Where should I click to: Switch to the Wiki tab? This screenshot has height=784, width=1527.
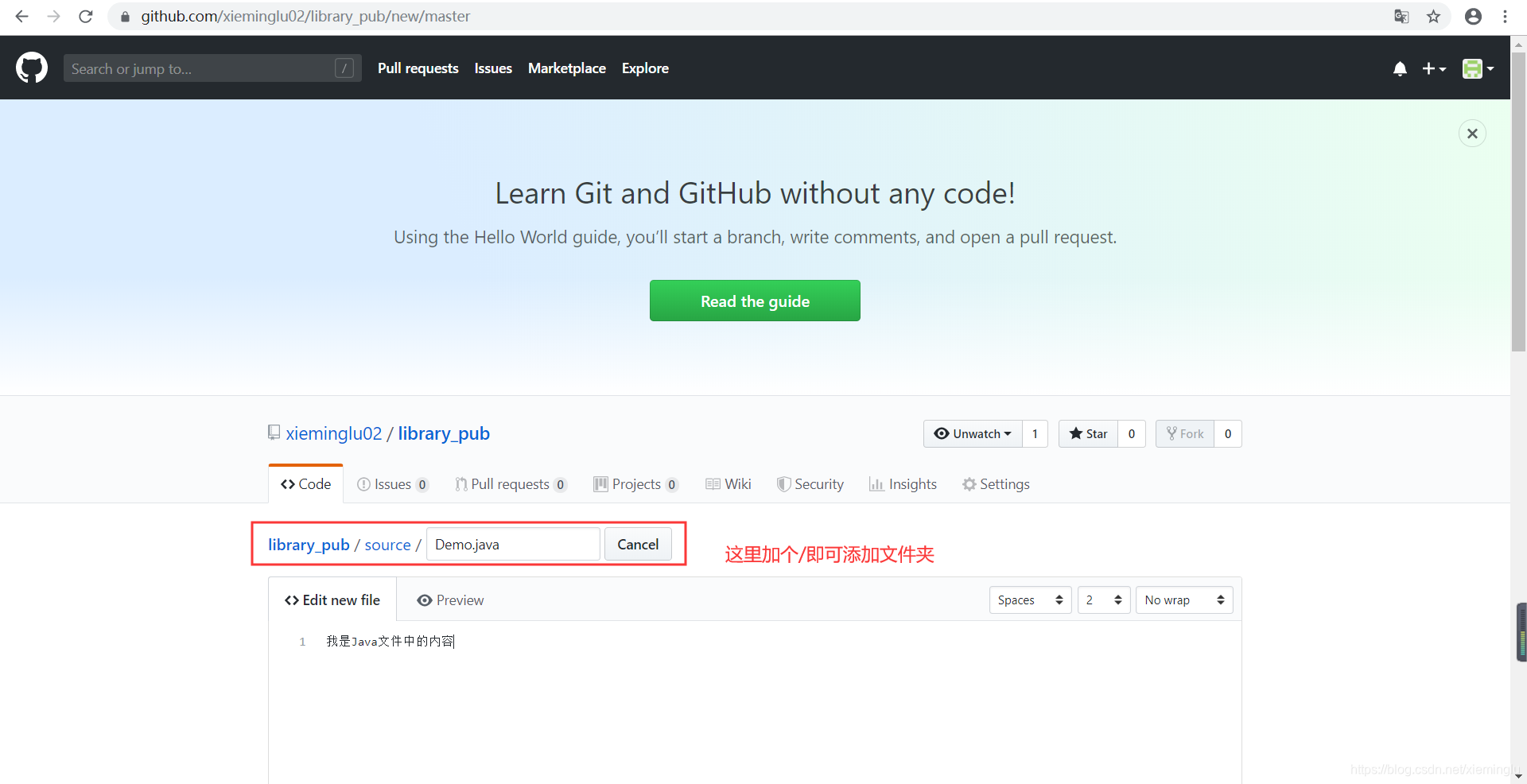click(729, 484)
